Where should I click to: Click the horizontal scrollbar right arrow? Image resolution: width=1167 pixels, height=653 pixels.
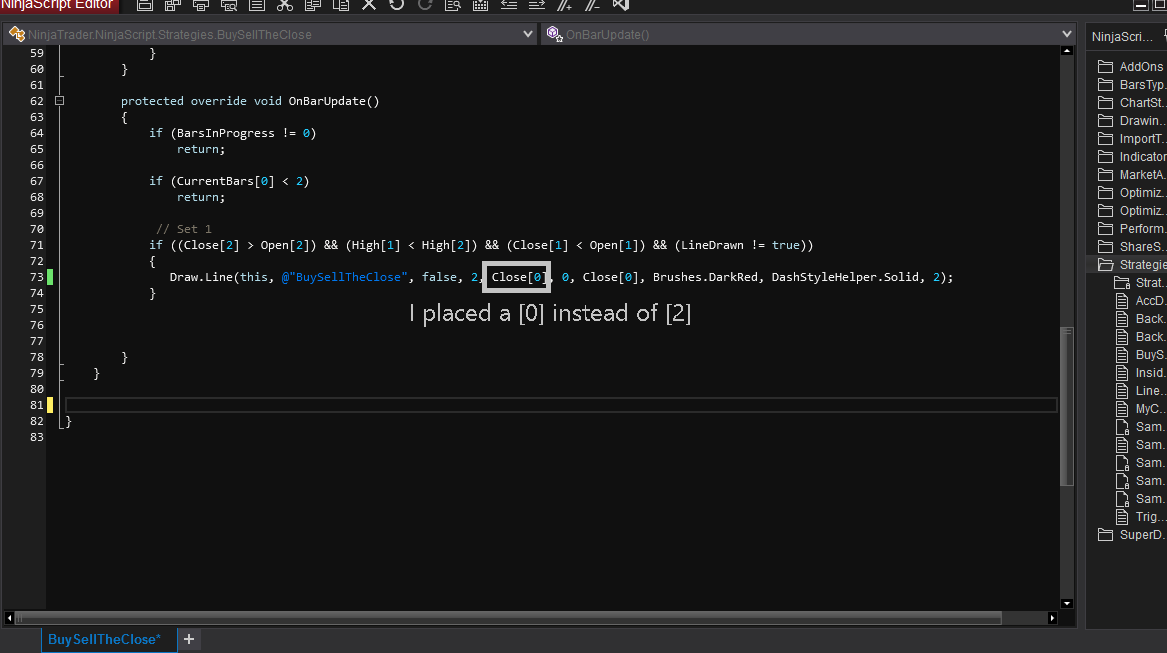(1052, 617)
